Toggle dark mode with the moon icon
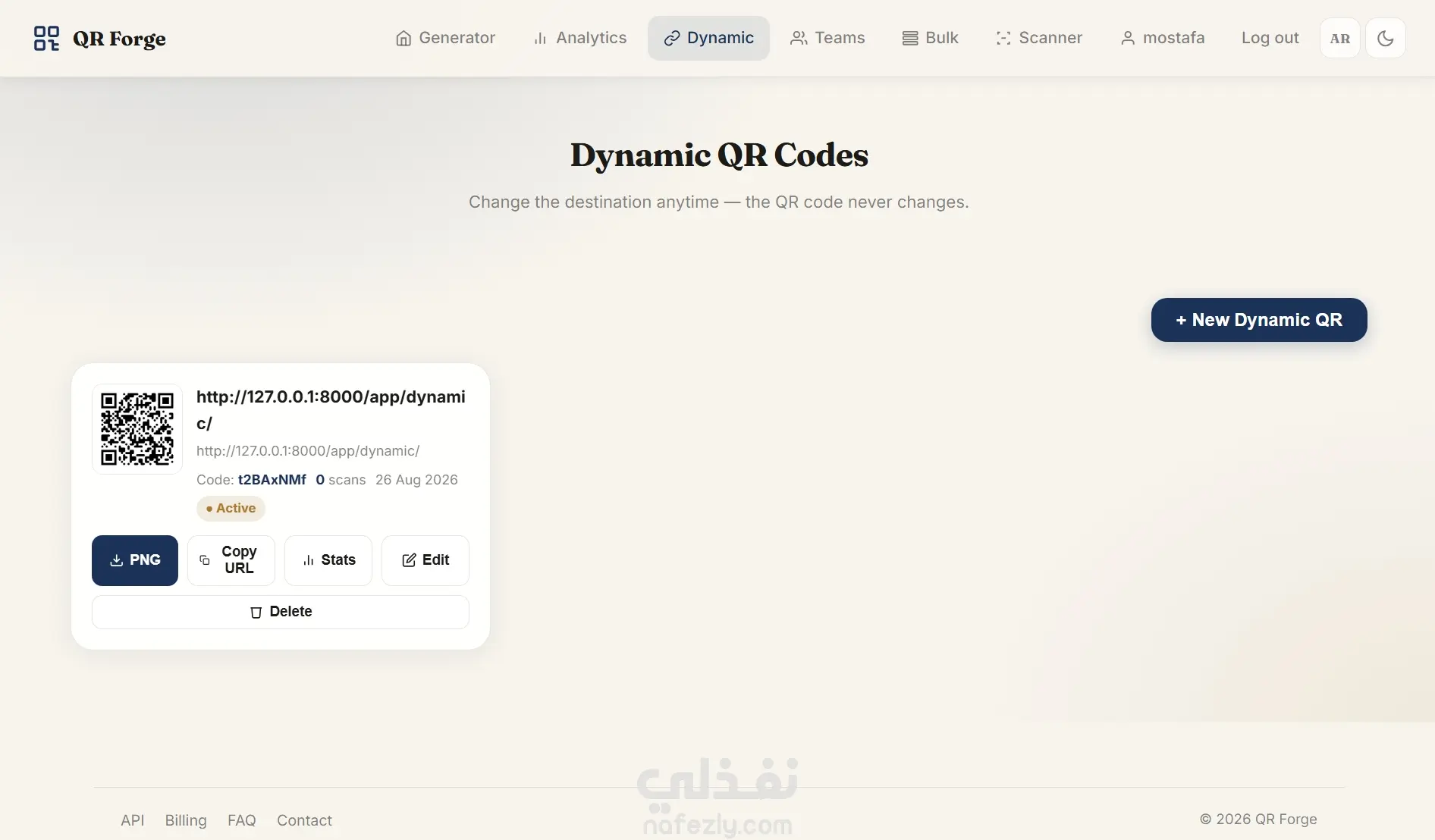 (1386, 38)
